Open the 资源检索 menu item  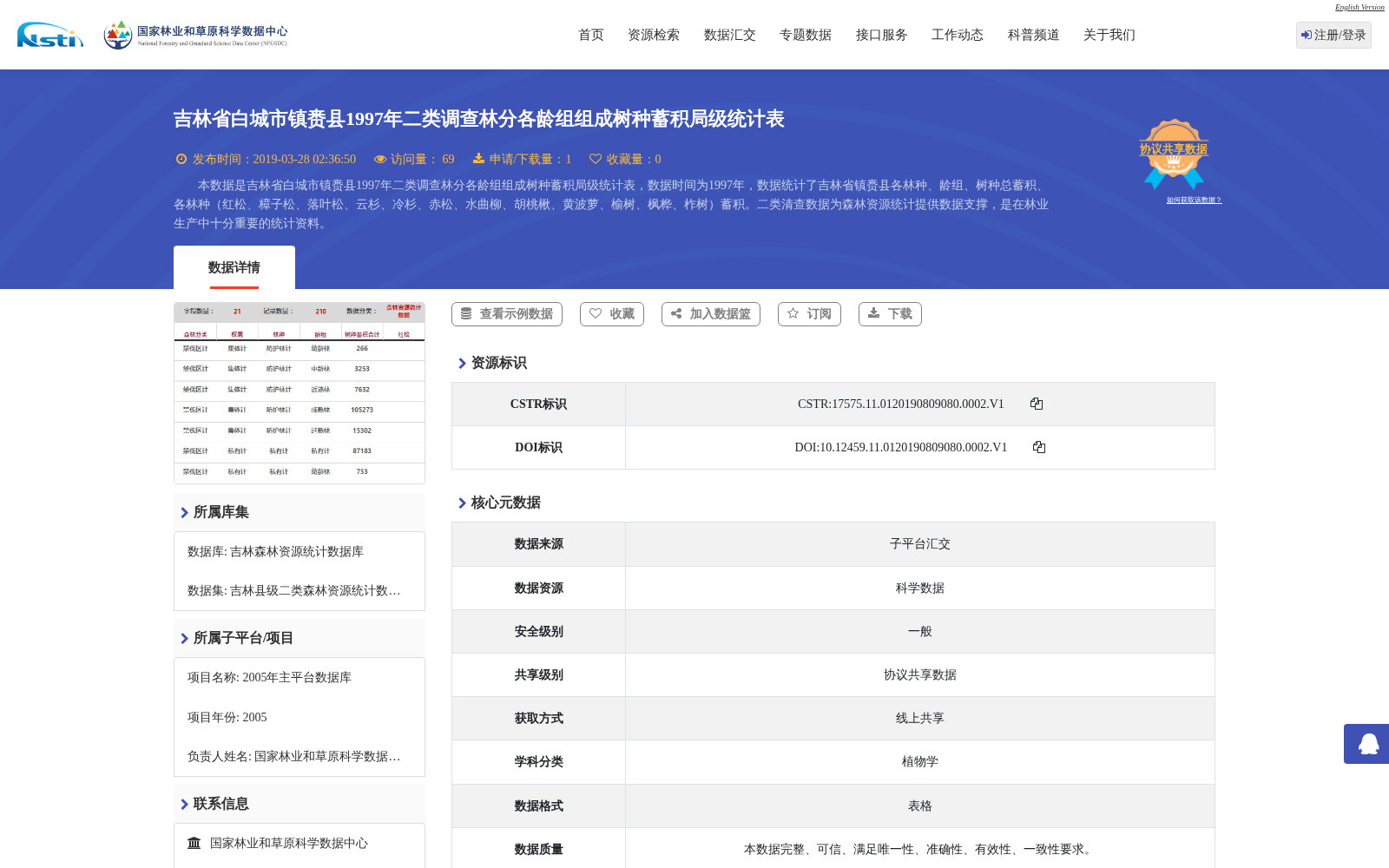(x=654, y=35)
